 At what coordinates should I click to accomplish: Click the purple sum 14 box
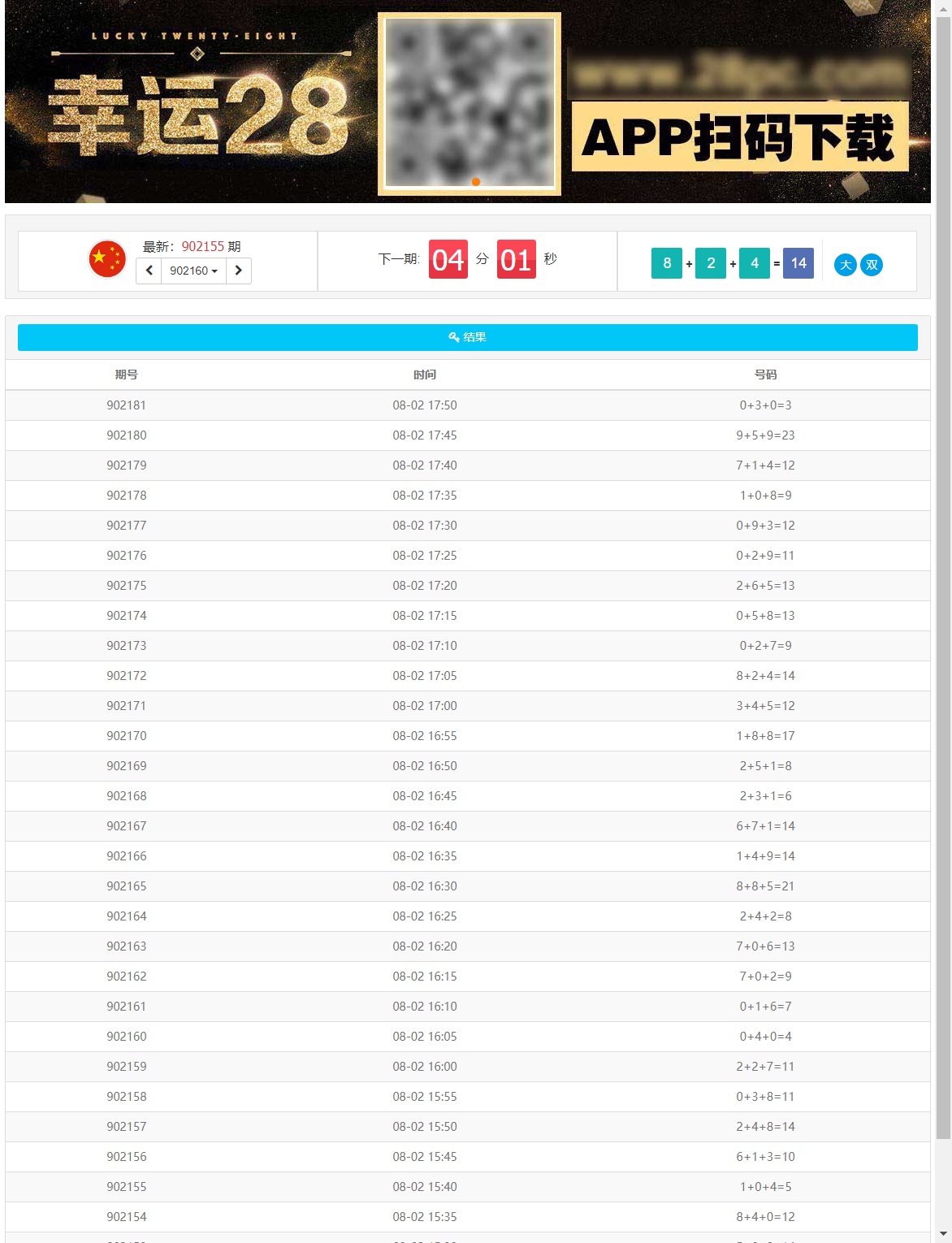click(798, 263)
